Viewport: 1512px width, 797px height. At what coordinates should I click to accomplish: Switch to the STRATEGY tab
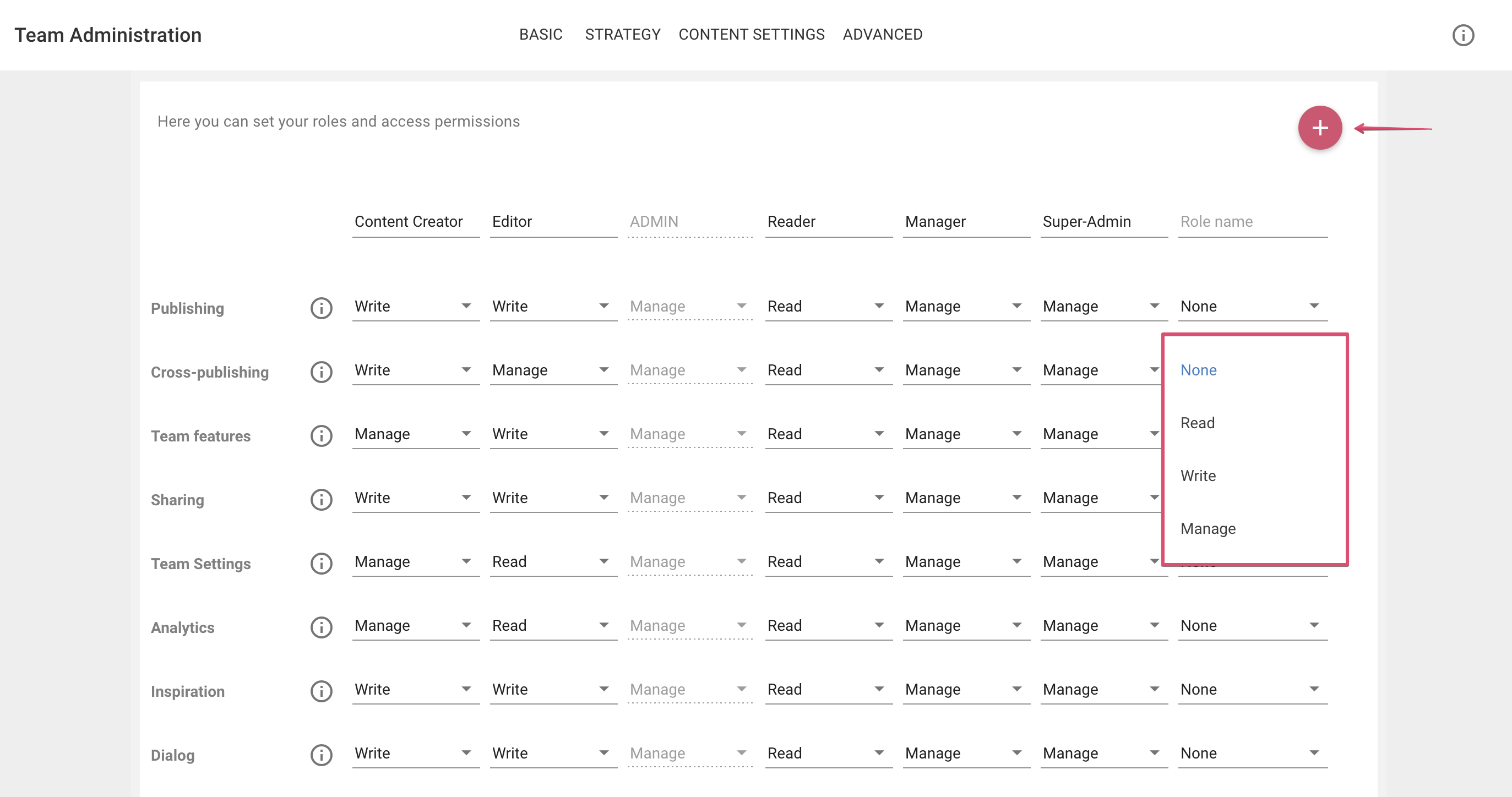click(x=623, y=35)
